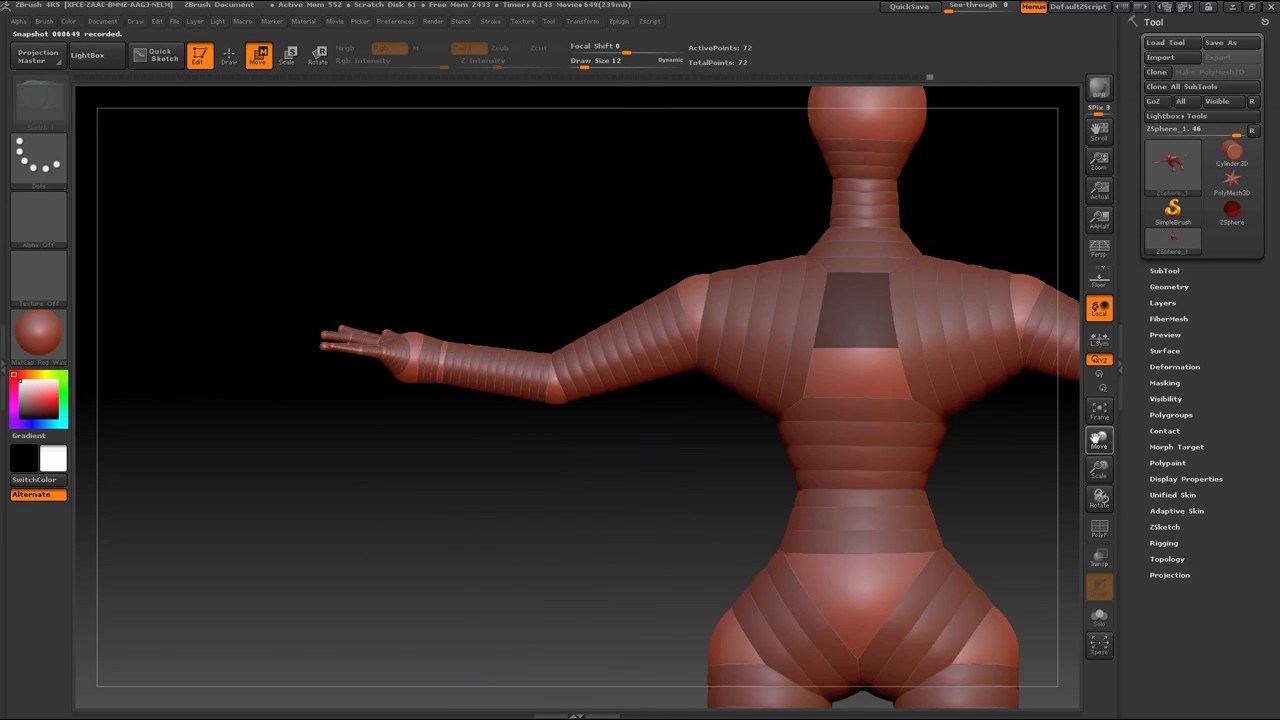Activate the Edit mode button

(x=199, y=56)
